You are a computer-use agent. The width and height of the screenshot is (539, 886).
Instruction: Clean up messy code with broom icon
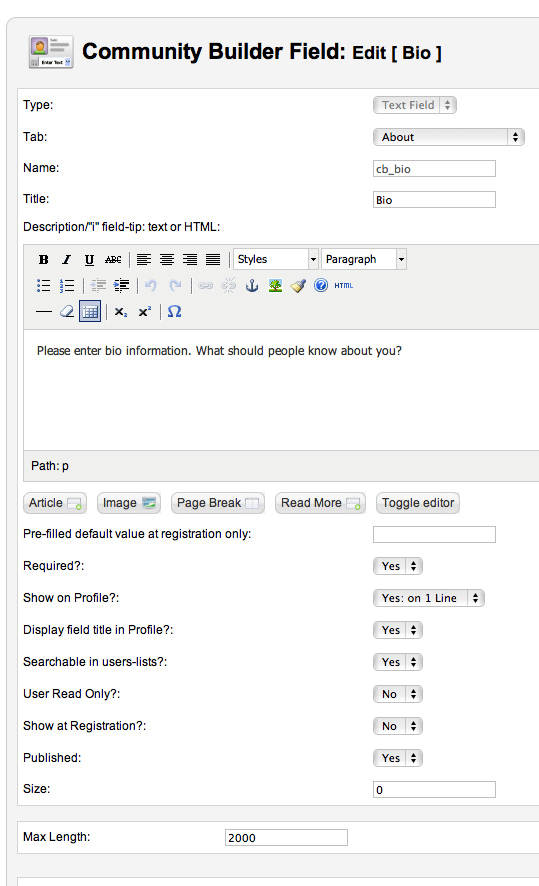pos(298,285)
